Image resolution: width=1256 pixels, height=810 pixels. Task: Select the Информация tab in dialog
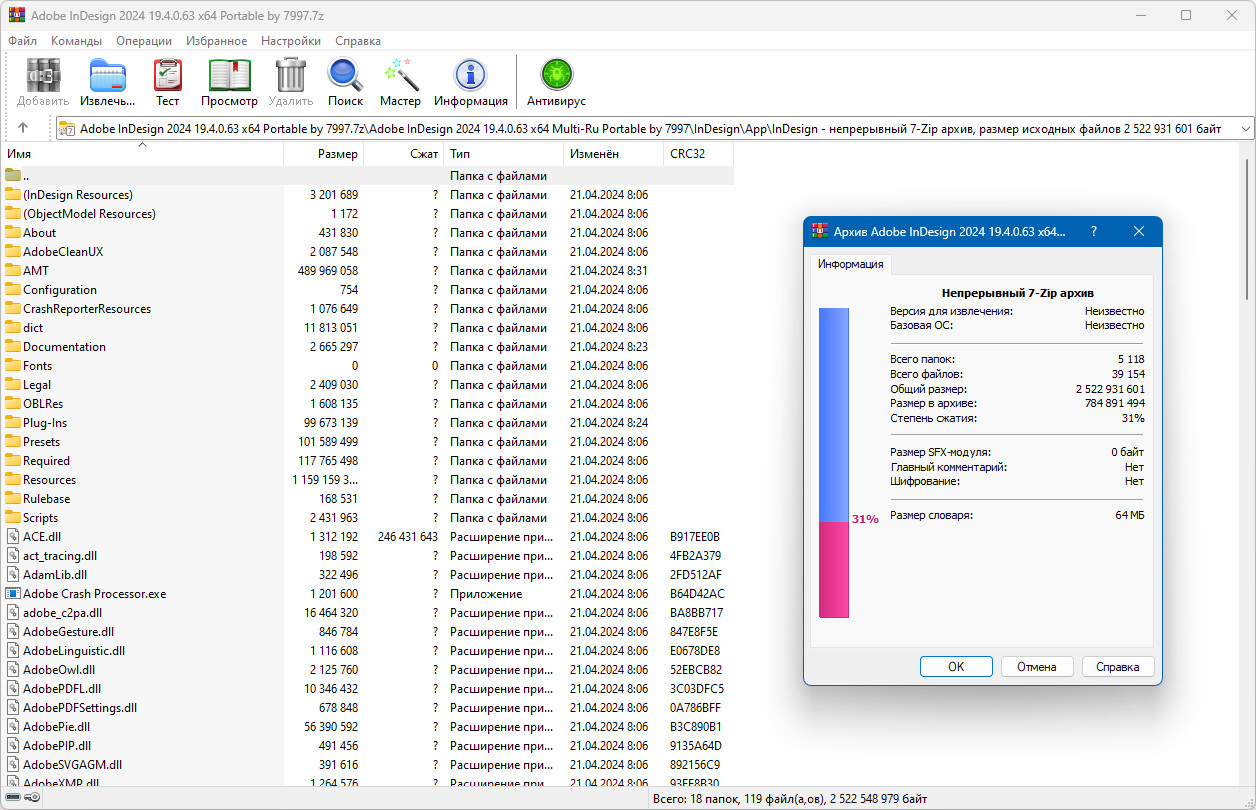coord(850,264)
